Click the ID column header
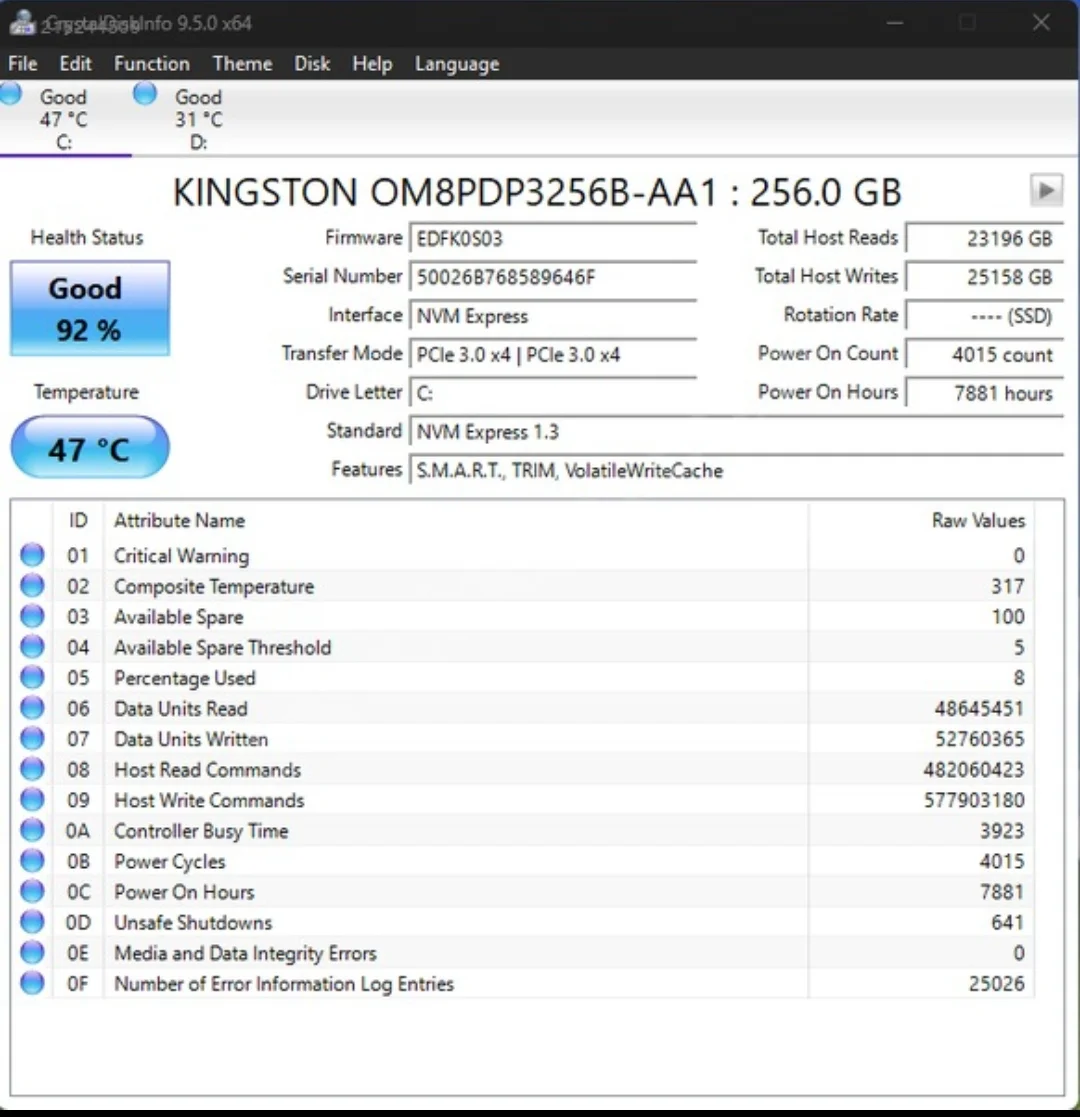Image resolution: width=1080 pixels, height=1117 pixels. coord(78,521)
